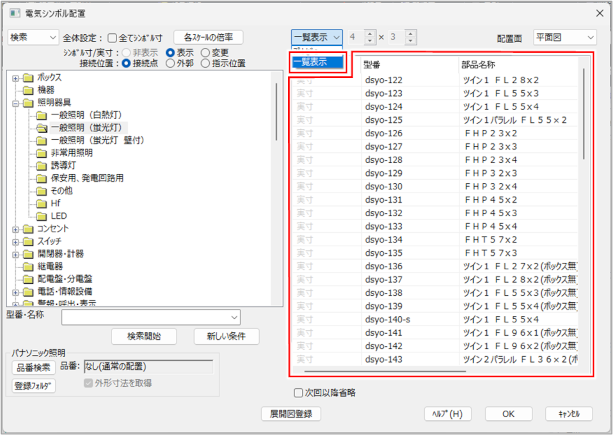Expand the コンセント tree node
613x435 pixels.
(14, 229)
